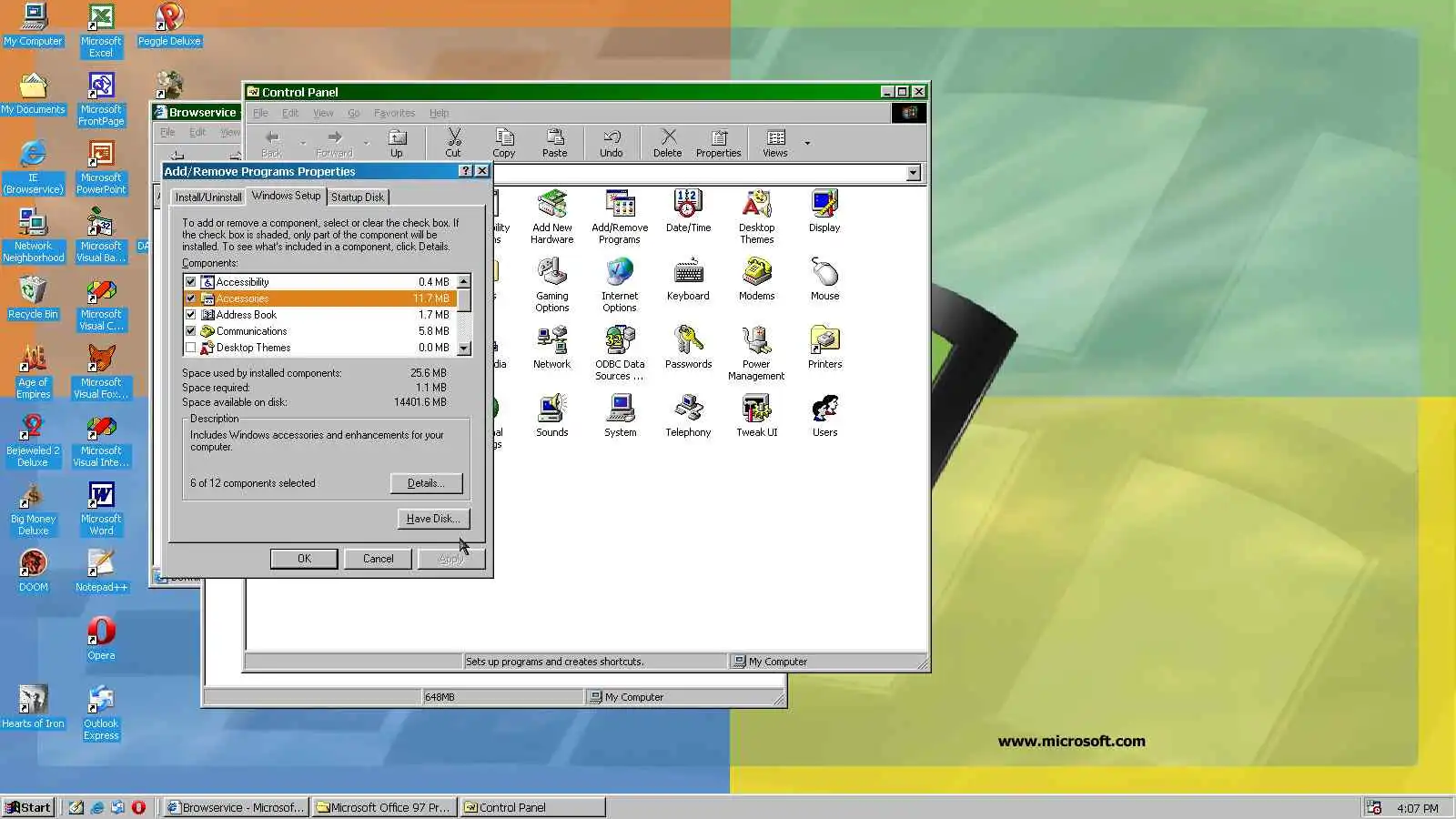Switch to Browservice taskbar button

235,807
